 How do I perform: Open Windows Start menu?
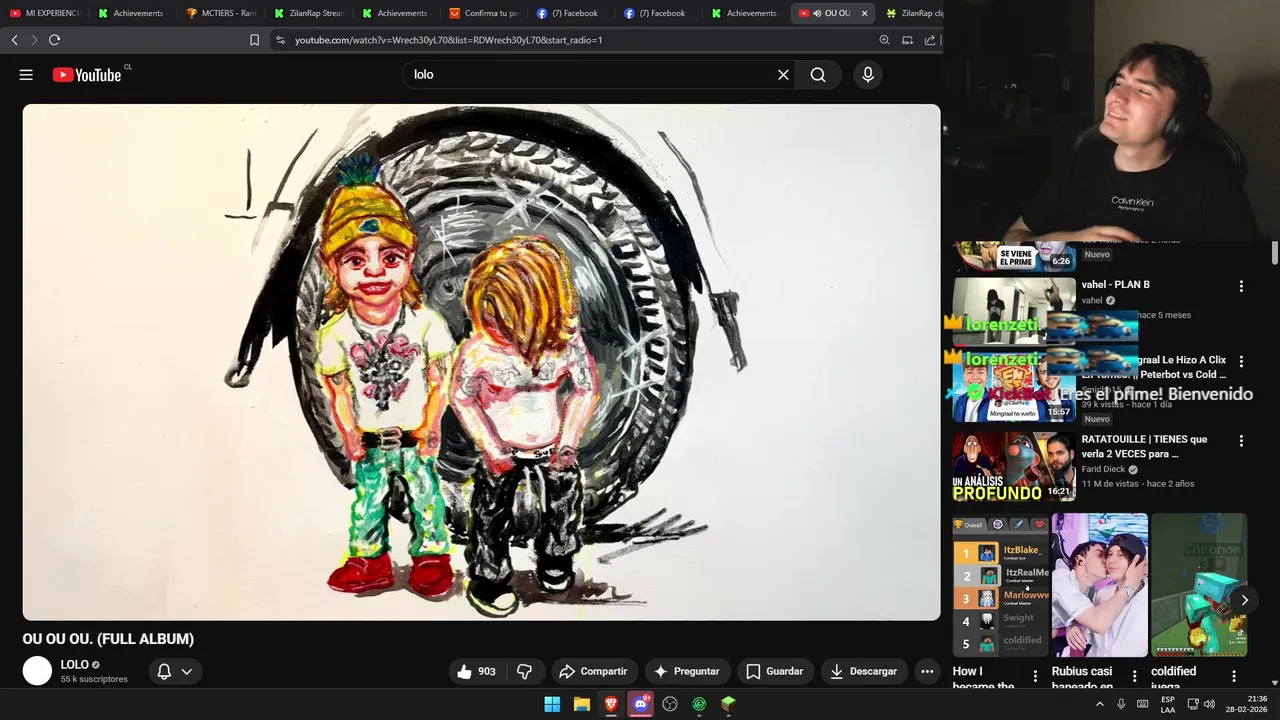[x=552, y=704]
